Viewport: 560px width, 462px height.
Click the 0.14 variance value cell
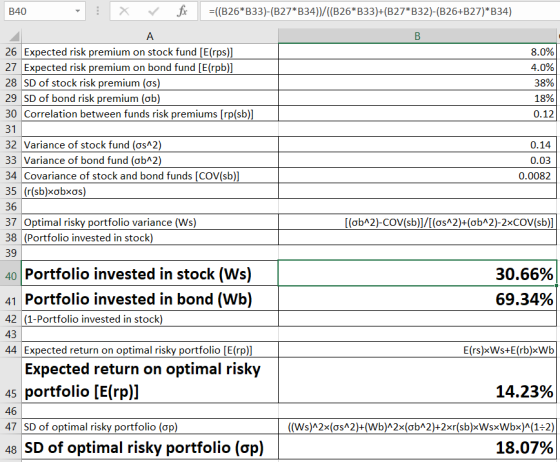pyautogui.click(x=417, y=145)
